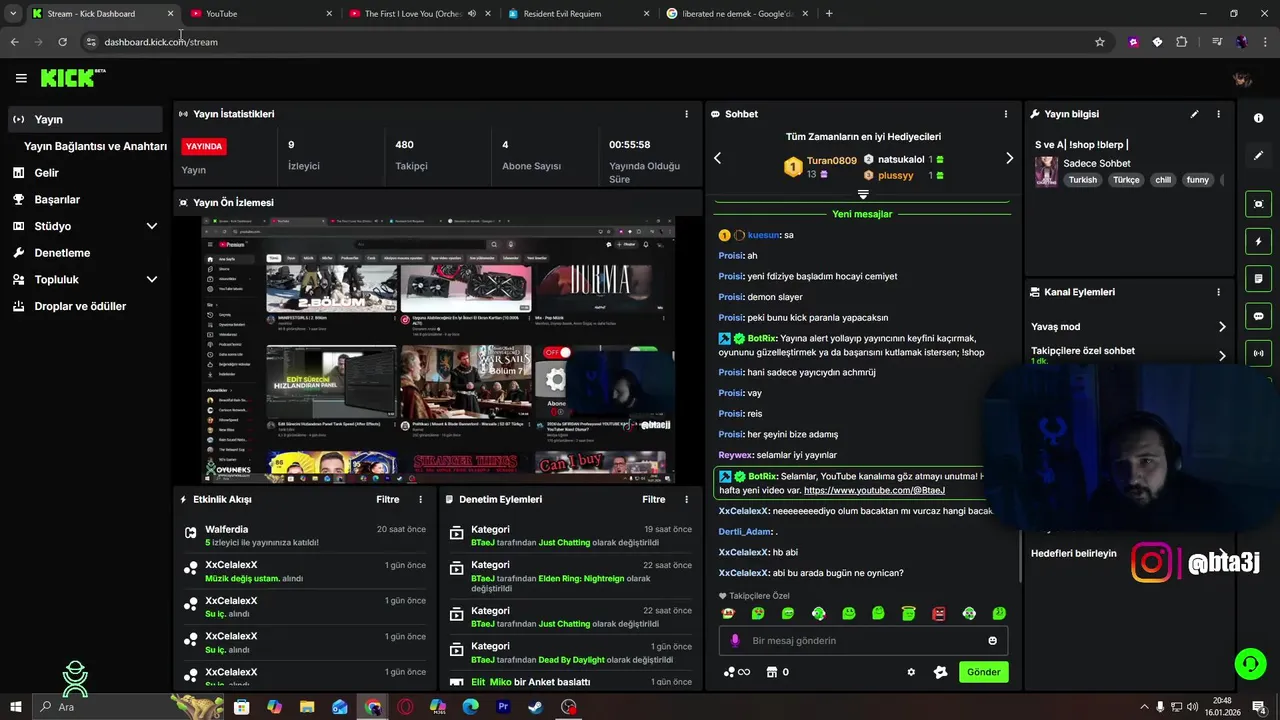
Task: Jump to Yeni mesajlar in chat
Action: [x=862, y=214]
